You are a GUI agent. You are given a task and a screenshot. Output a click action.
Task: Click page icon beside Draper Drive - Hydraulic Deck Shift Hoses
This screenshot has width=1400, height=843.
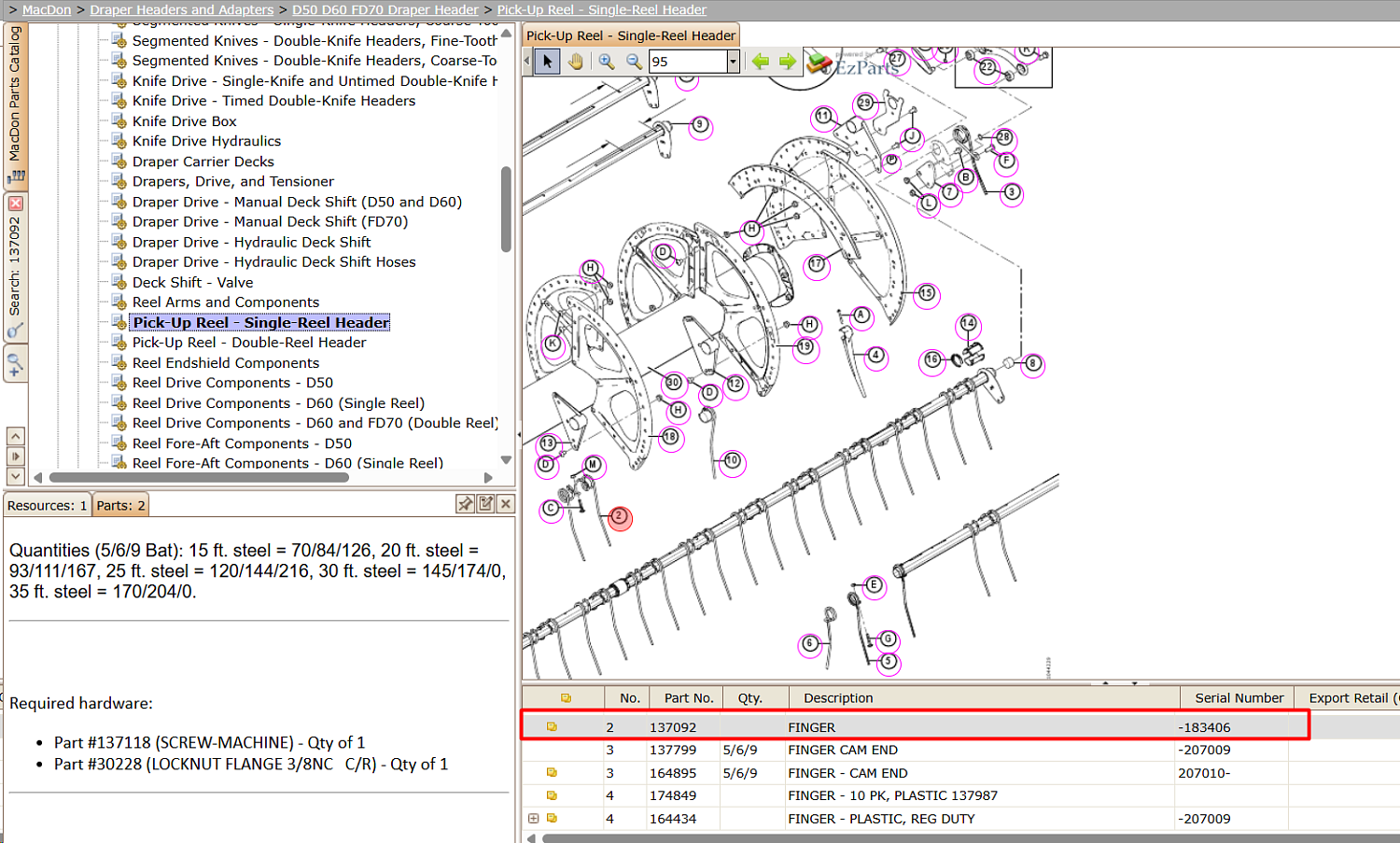[119, 261]
